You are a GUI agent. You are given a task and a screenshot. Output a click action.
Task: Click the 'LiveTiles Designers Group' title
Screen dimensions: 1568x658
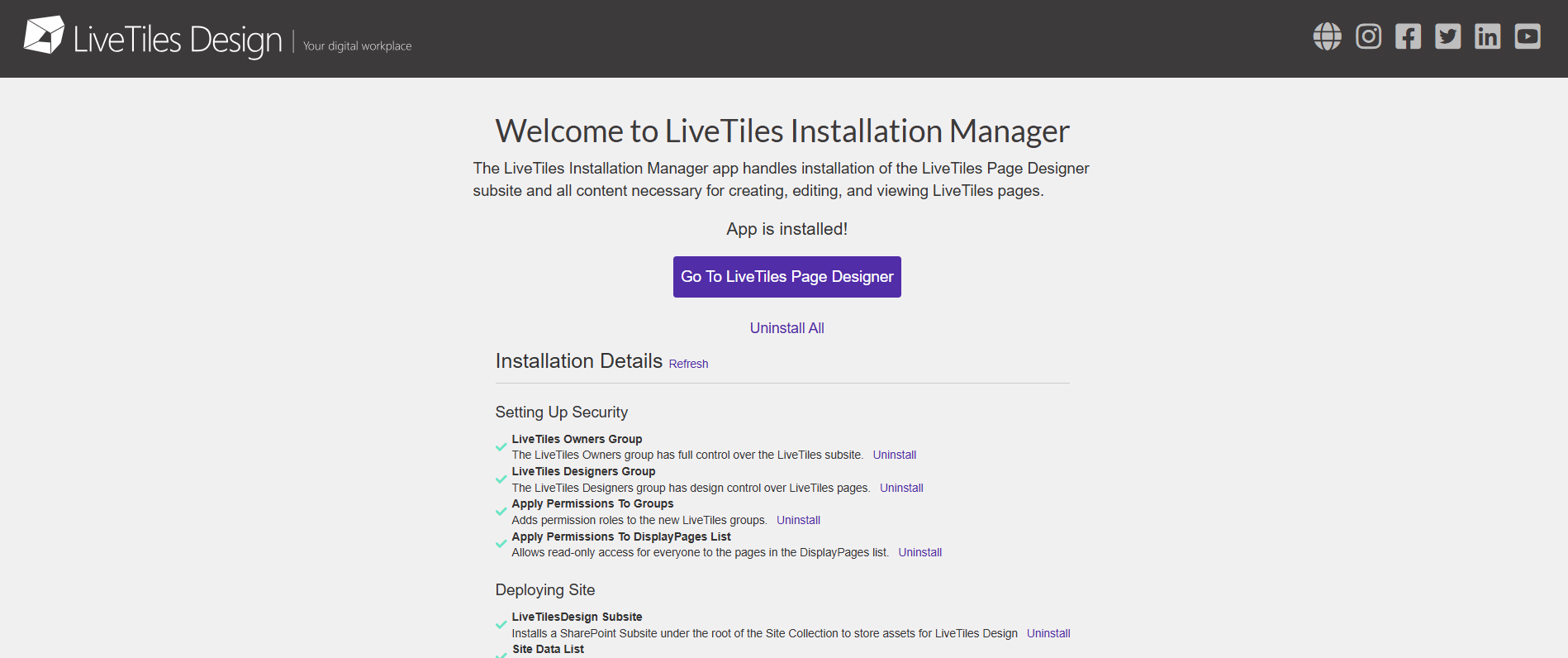tap(583, 471)
